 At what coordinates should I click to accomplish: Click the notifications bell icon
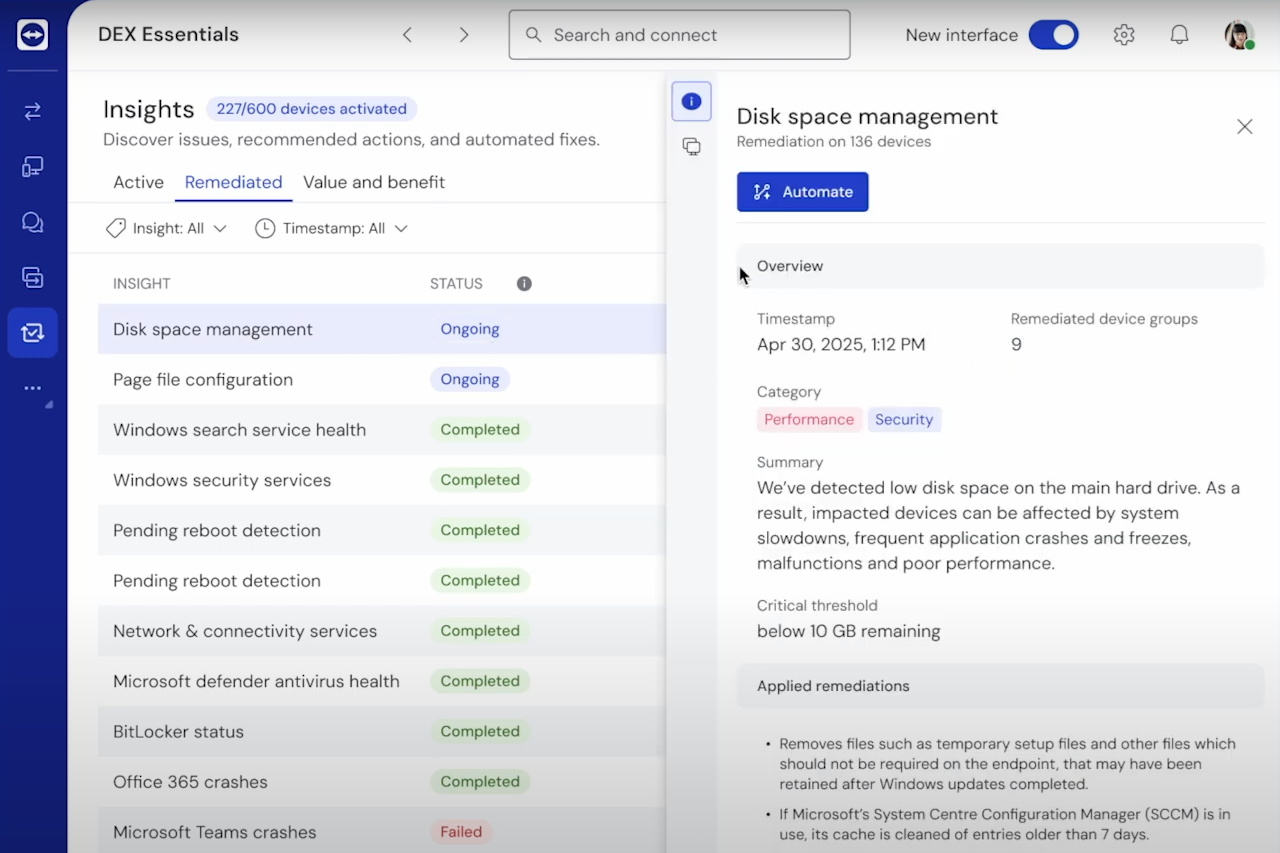click(x=1179, y=35)
